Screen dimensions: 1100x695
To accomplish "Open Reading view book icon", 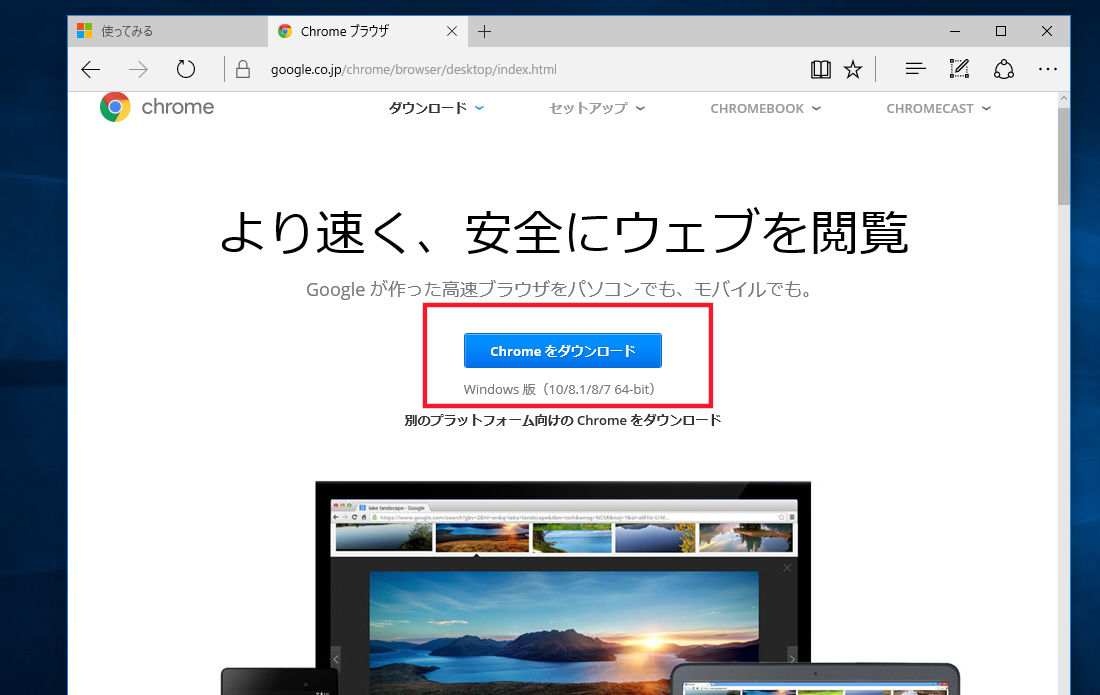I will pos(821,69).
